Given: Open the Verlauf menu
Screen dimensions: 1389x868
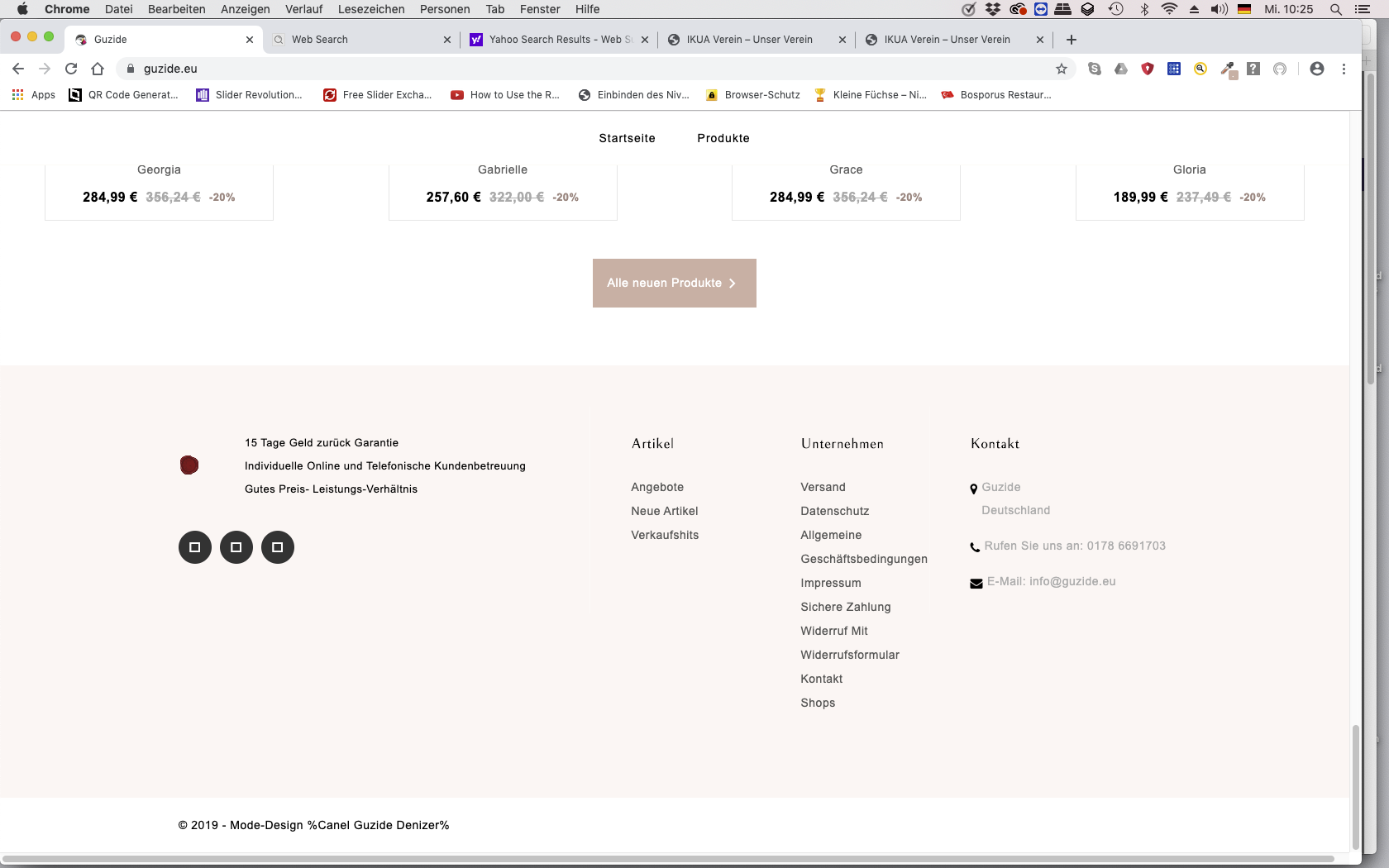Looking at the screenshot, I should click(x=304, y=9).
